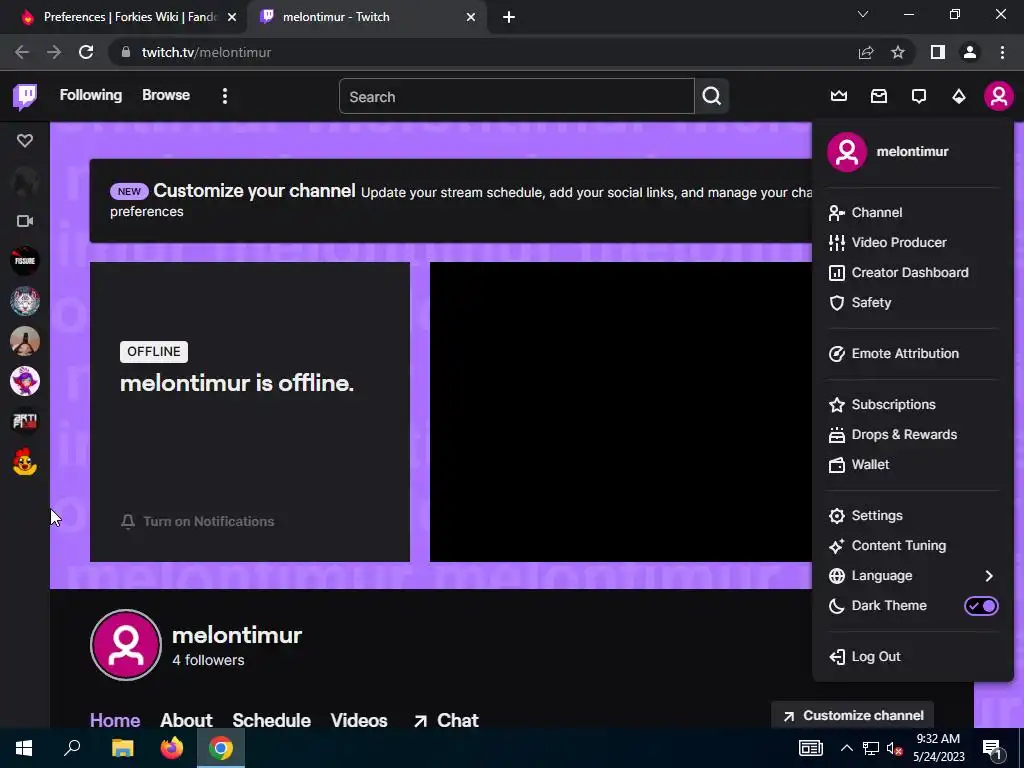Select Log Out text entry
The width and height of the screenshot is (1024, 768).
point(876,656)
